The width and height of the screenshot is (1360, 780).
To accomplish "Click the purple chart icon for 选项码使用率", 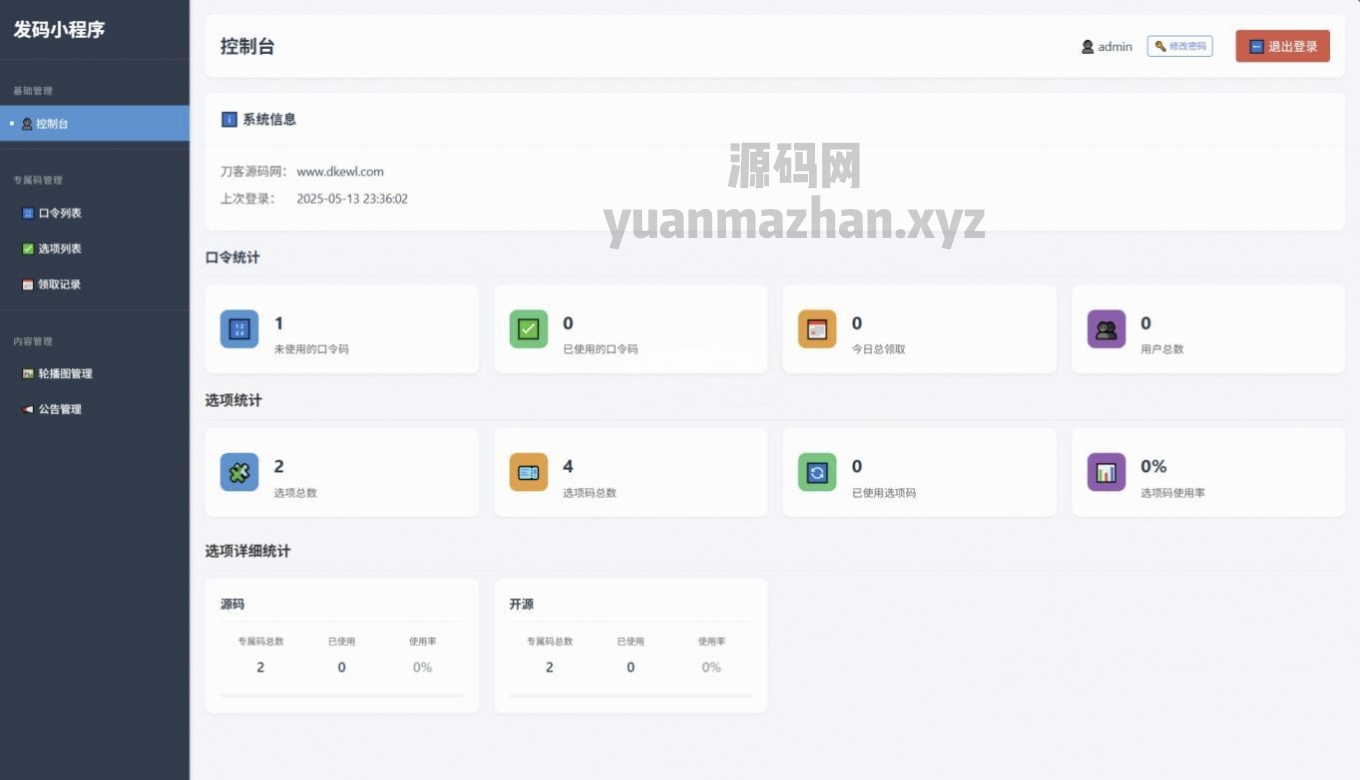I will (1106, 472).
